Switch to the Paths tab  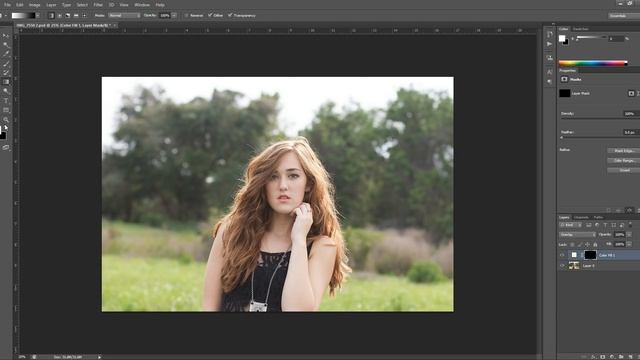pyautogui.click(x=598, y=218)
